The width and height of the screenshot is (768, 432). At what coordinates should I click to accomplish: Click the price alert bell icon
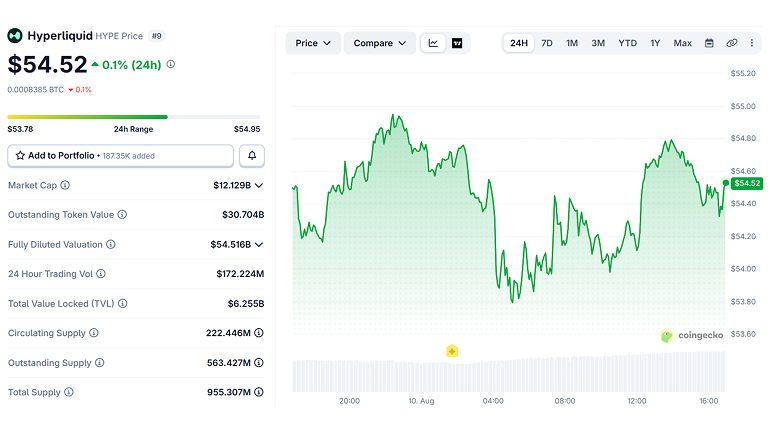252,156
